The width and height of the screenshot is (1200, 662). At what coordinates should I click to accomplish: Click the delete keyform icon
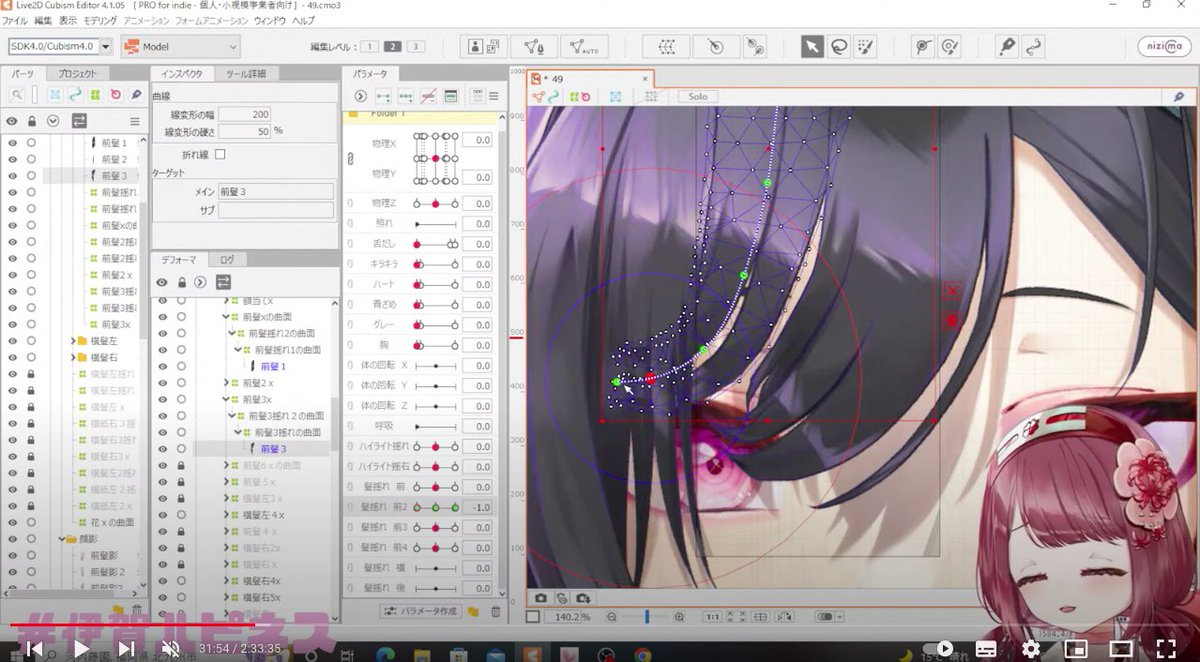click(x=428, y=96)
